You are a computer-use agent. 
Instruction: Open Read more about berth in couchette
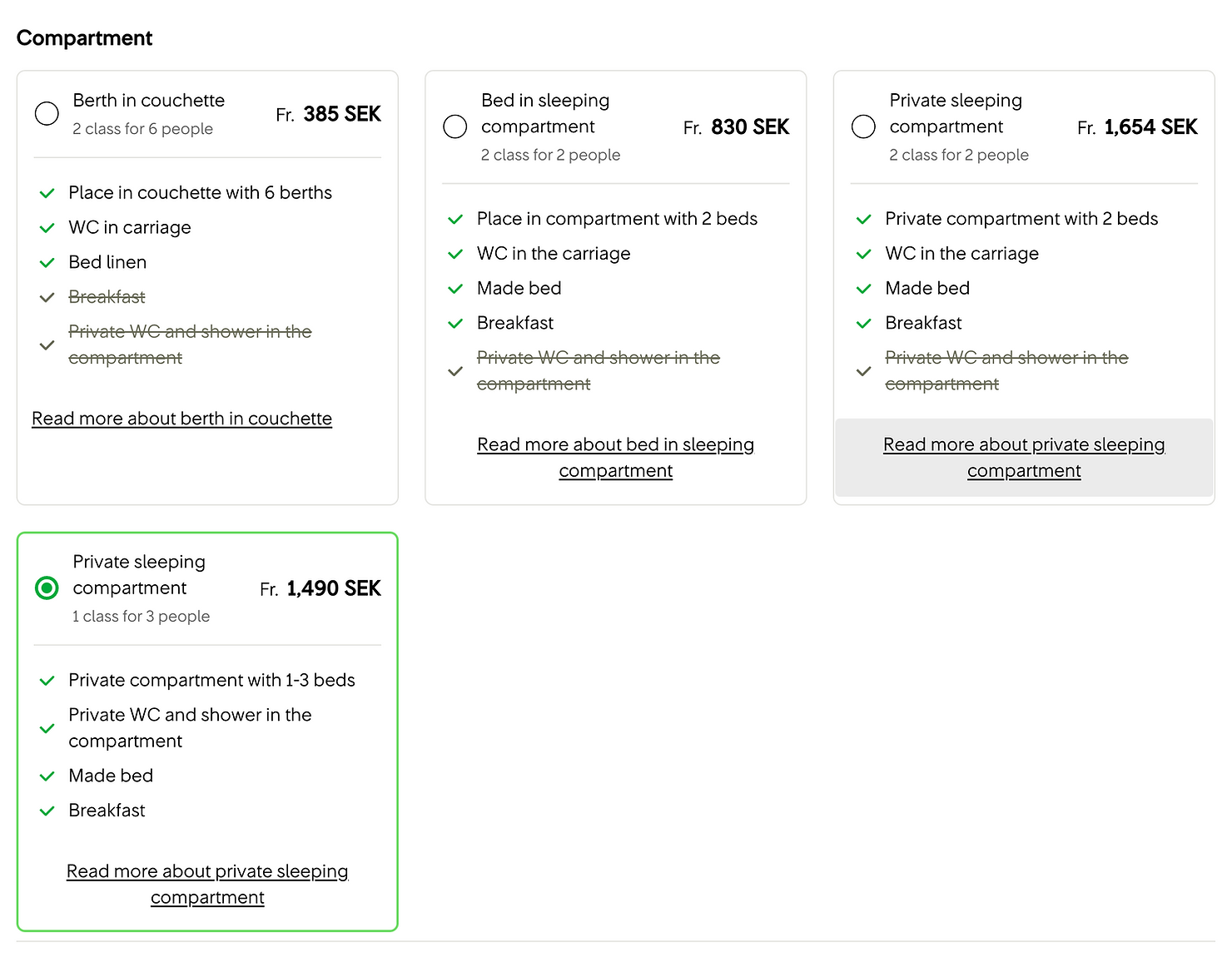181,419
